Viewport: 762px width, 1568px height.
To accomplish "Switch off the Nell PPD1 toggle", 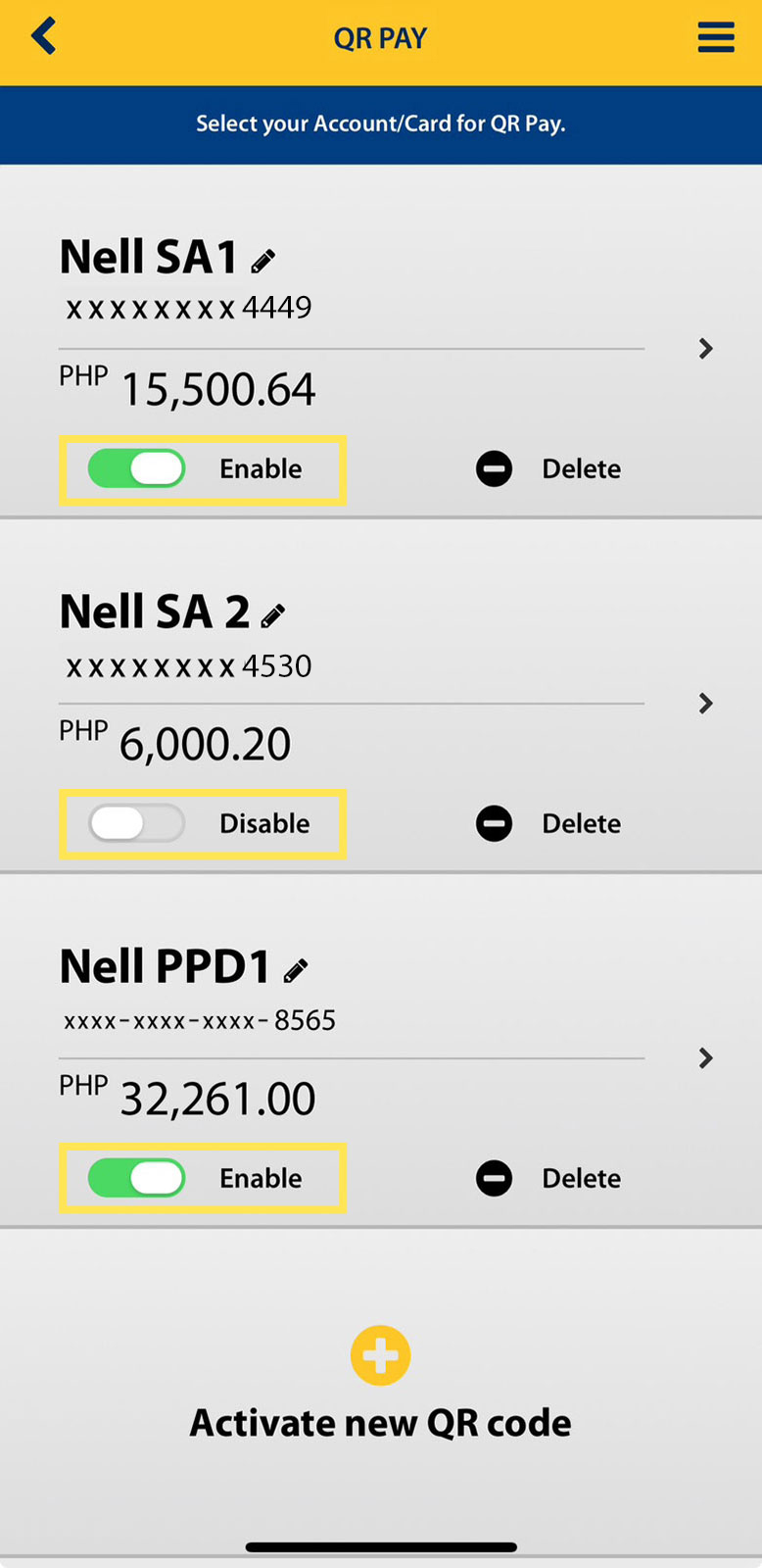I will [136, 1178].
